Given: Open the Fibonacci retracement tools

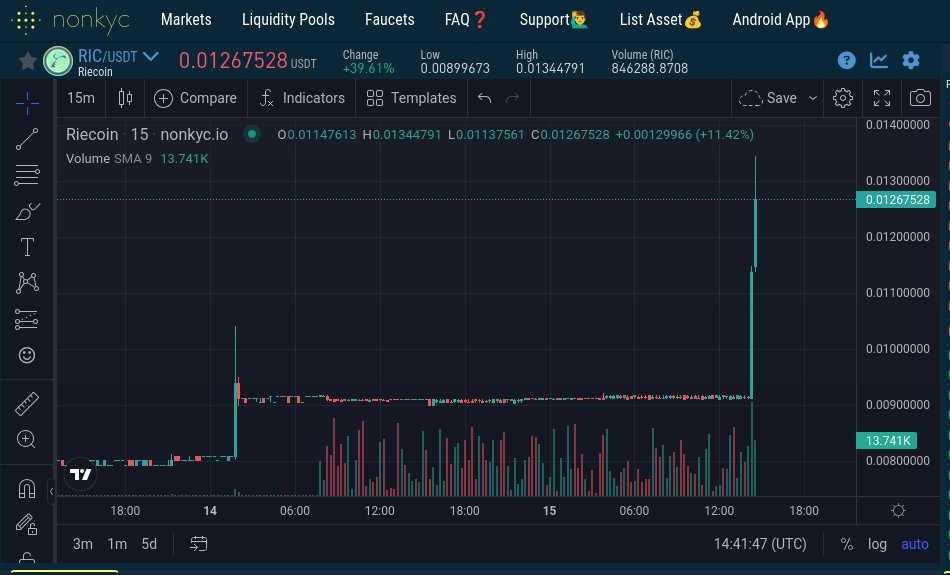Looking at the screenshot, I should tap(27, 175).
